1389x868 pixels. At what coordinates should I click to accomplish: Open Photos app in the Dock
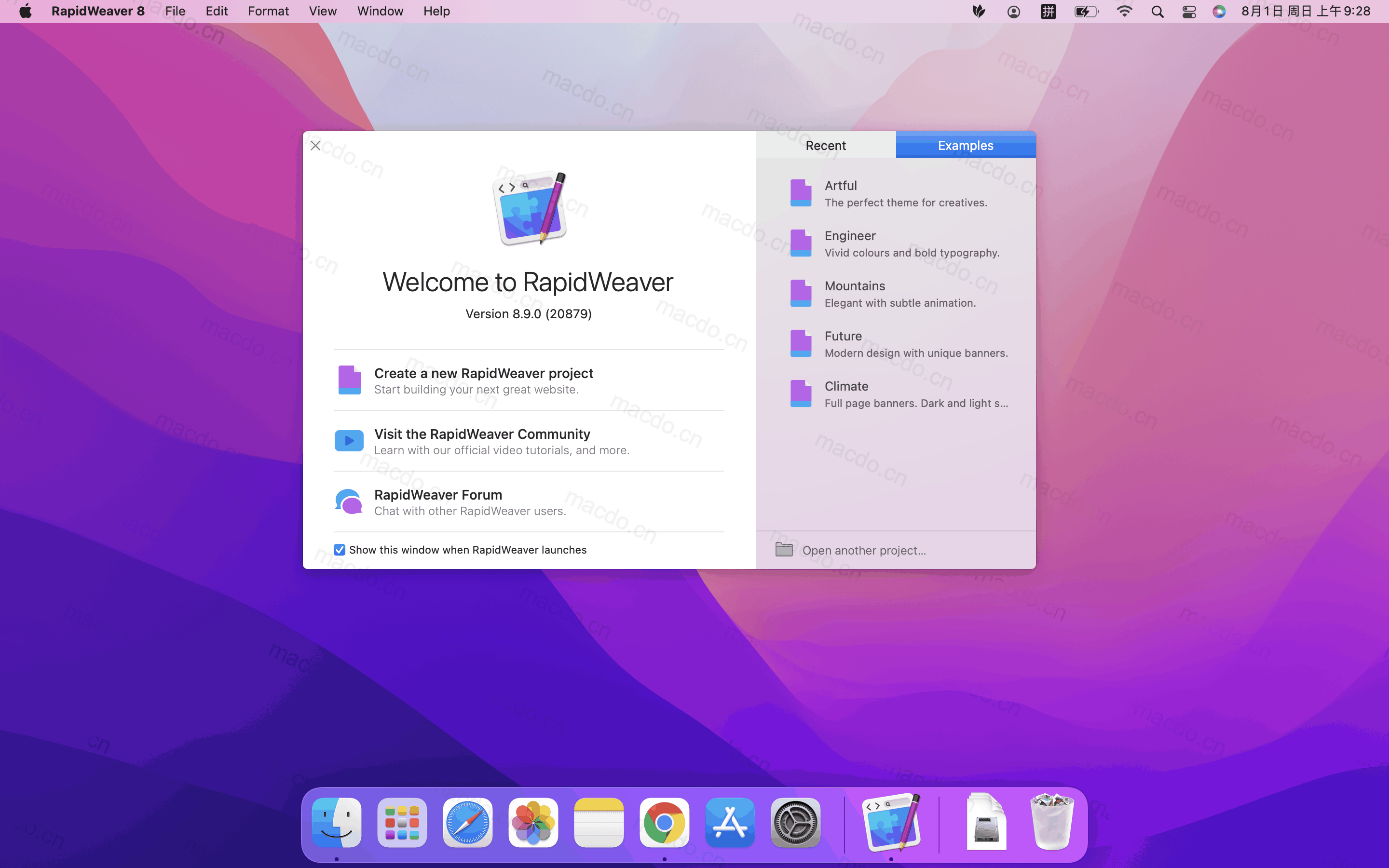(x=533, y=822)
